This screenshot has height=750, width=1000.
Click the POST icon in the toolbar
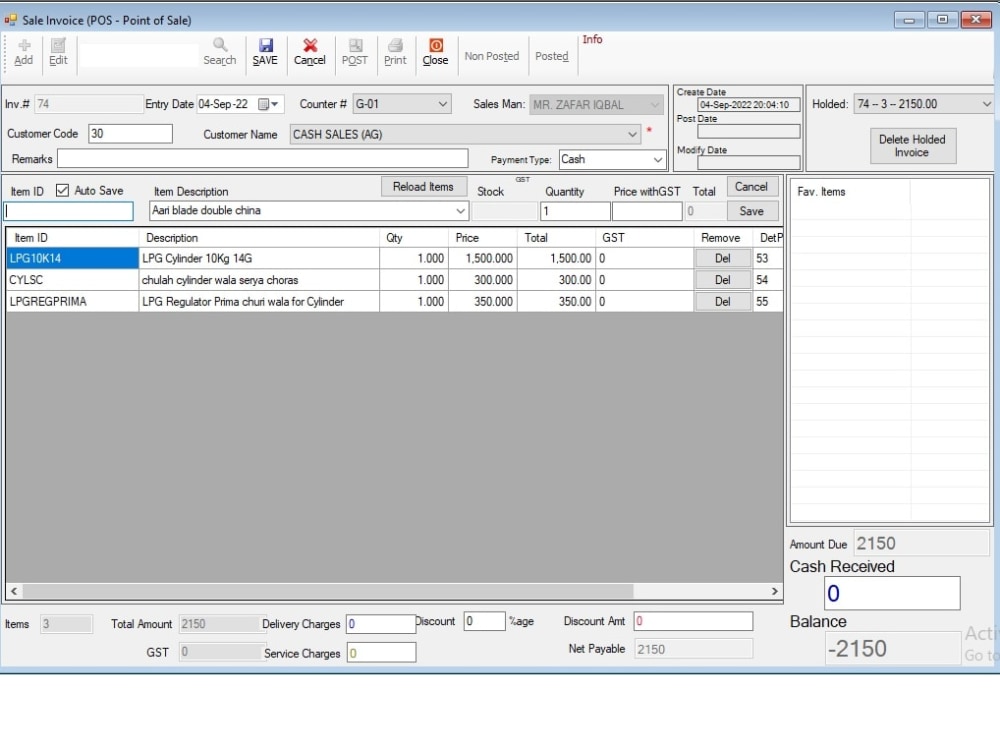(355, 52)
